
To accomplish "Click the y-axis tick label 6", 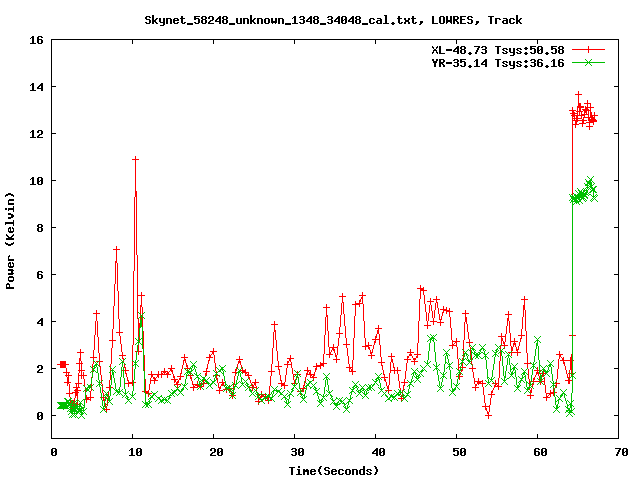I will (x=40, y=275).
